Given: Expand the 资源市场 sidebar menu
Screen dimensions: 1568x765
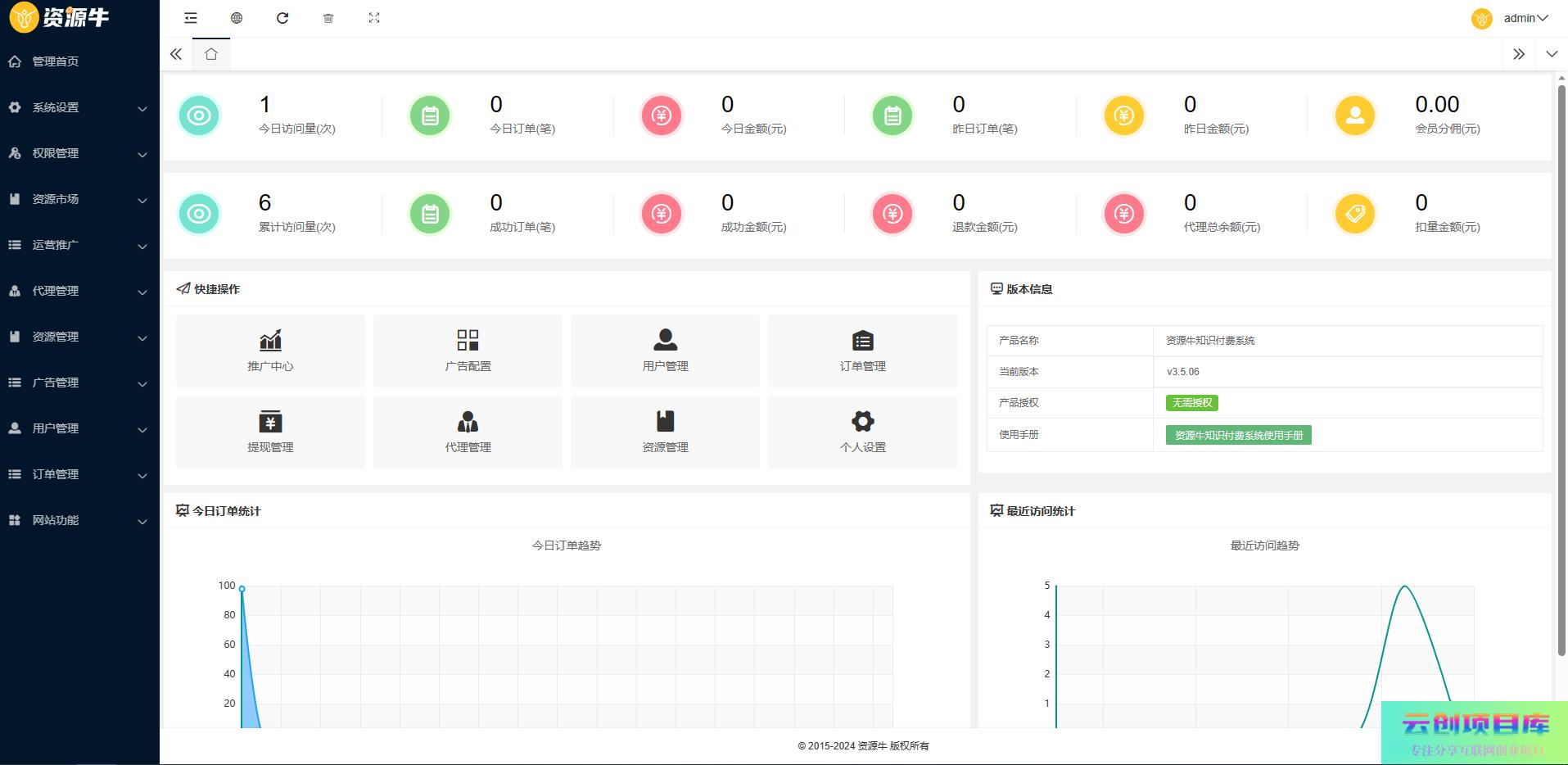Looking at the screenshot, I should (x=79, y=199).
